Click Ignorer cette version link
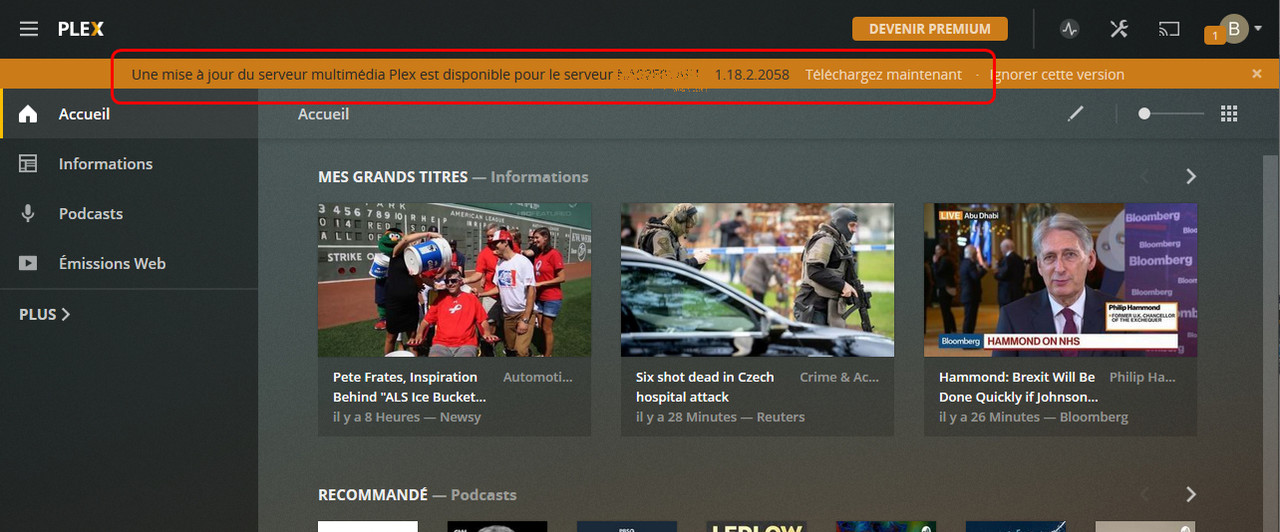The image size is (1280, 532). pyautogui.click(x=1057, y=74)
